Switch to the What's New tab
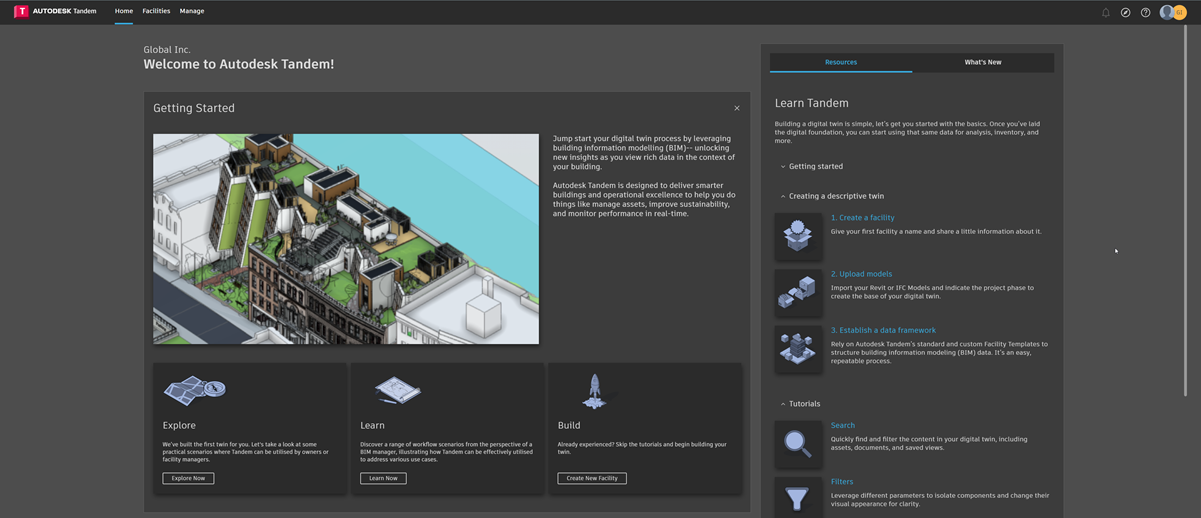 pyautogui.click(x=983, y=62)
